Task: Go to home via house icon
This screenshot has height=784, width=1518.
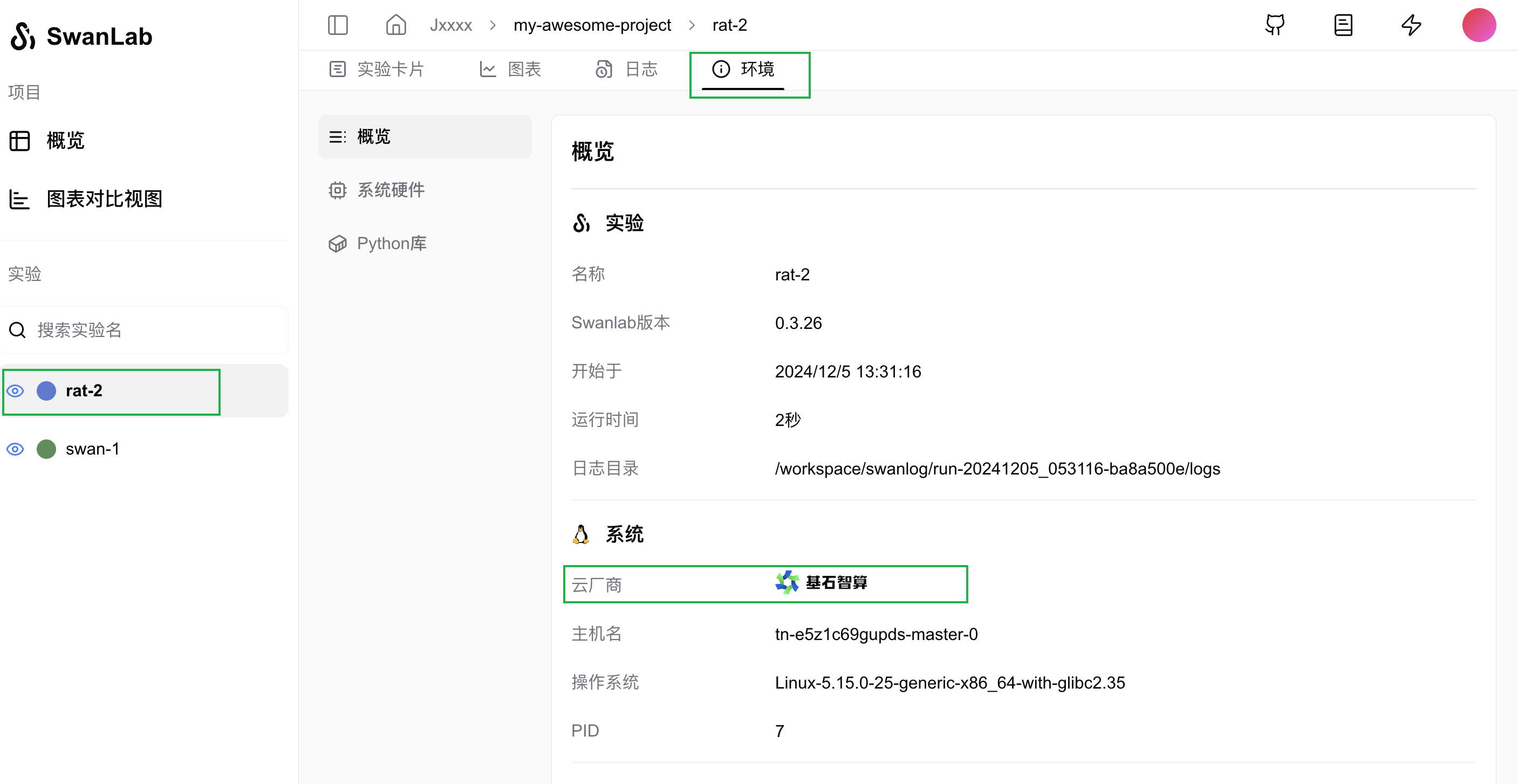Action: (396, 25)
